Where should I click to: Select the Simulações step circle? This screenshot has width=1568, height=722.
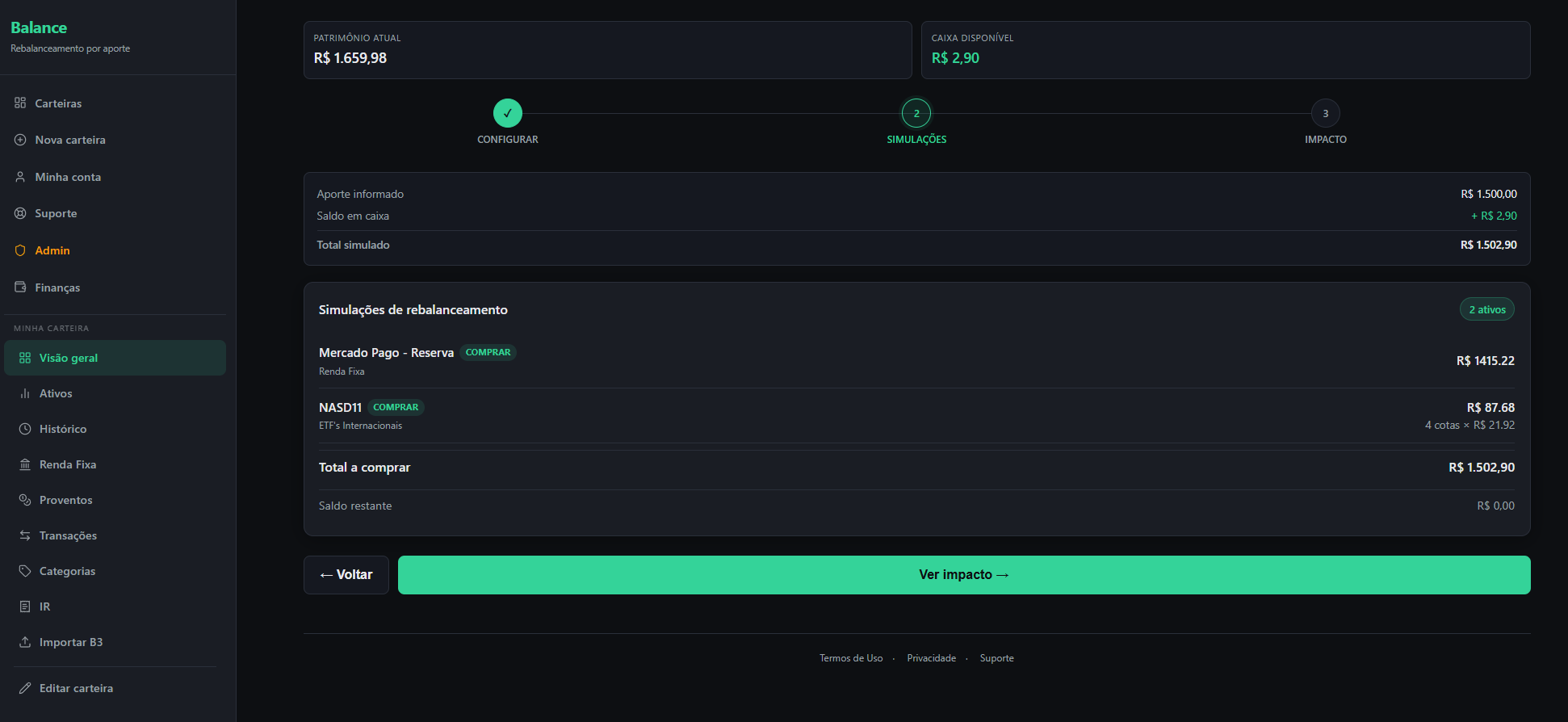pos(916,113)
